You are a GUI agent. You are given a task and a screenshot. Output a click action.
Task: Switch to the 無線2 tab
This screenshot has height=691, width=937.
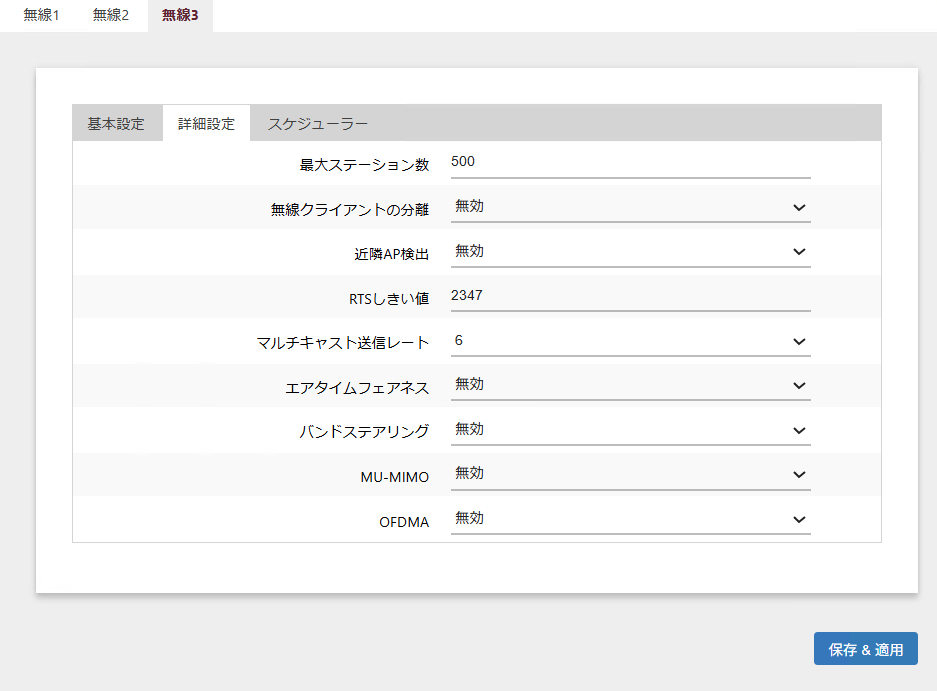click(x=111, y=16)
